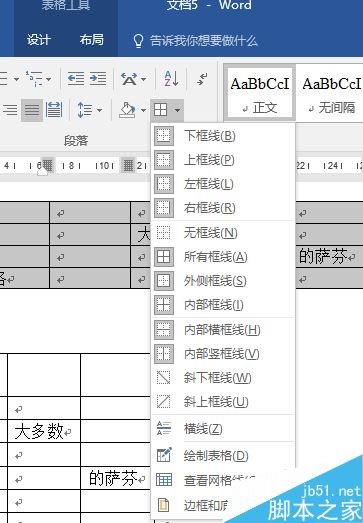Screen dimensions: 363x523
Task: Click 的萨芬 cell in the shaded table
Action: pyautogui.click(x=329, y=257)
